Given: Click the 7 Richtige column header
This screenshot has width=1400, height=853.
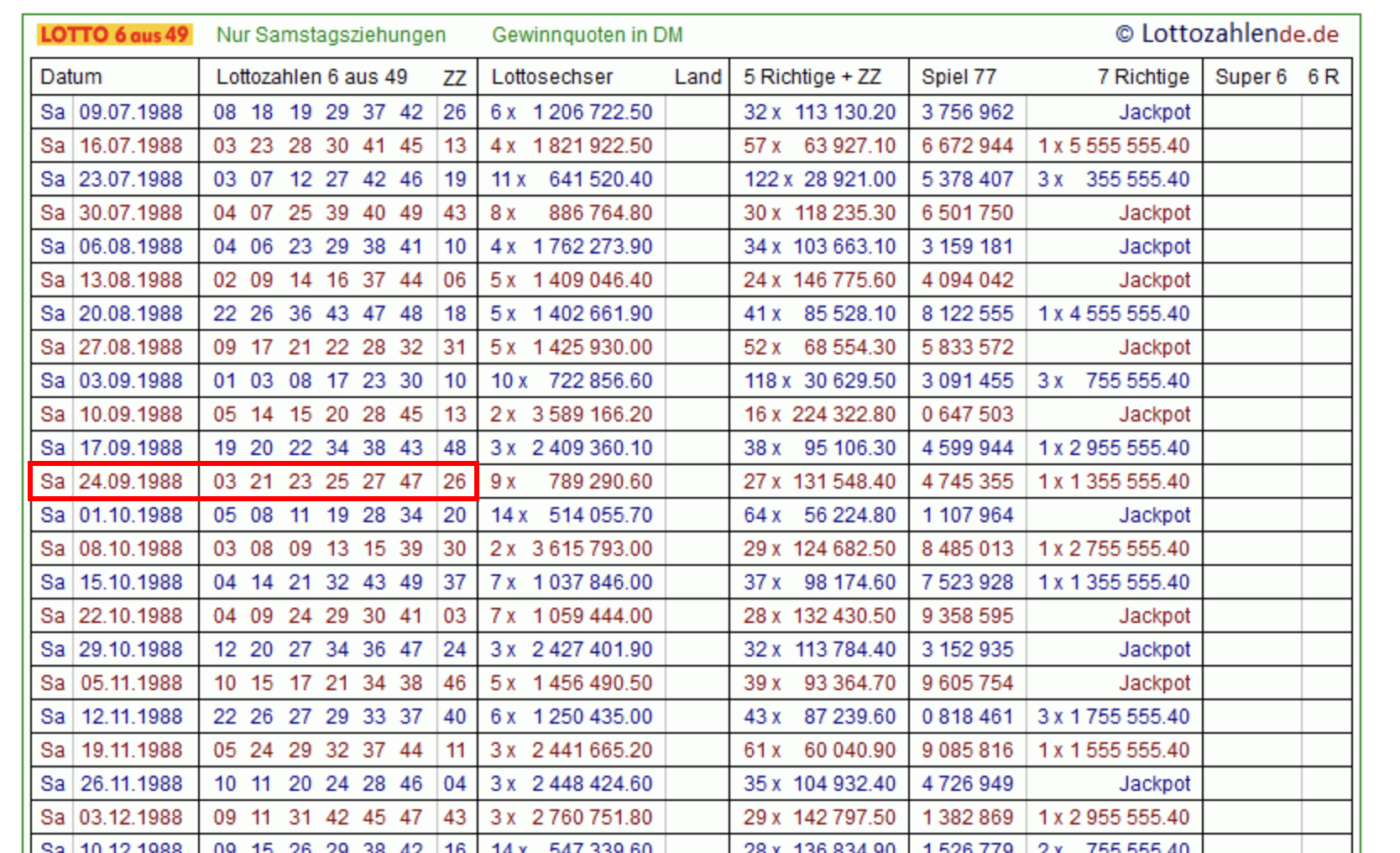Looking at the screenshot, I should [x=1142, y=76].
